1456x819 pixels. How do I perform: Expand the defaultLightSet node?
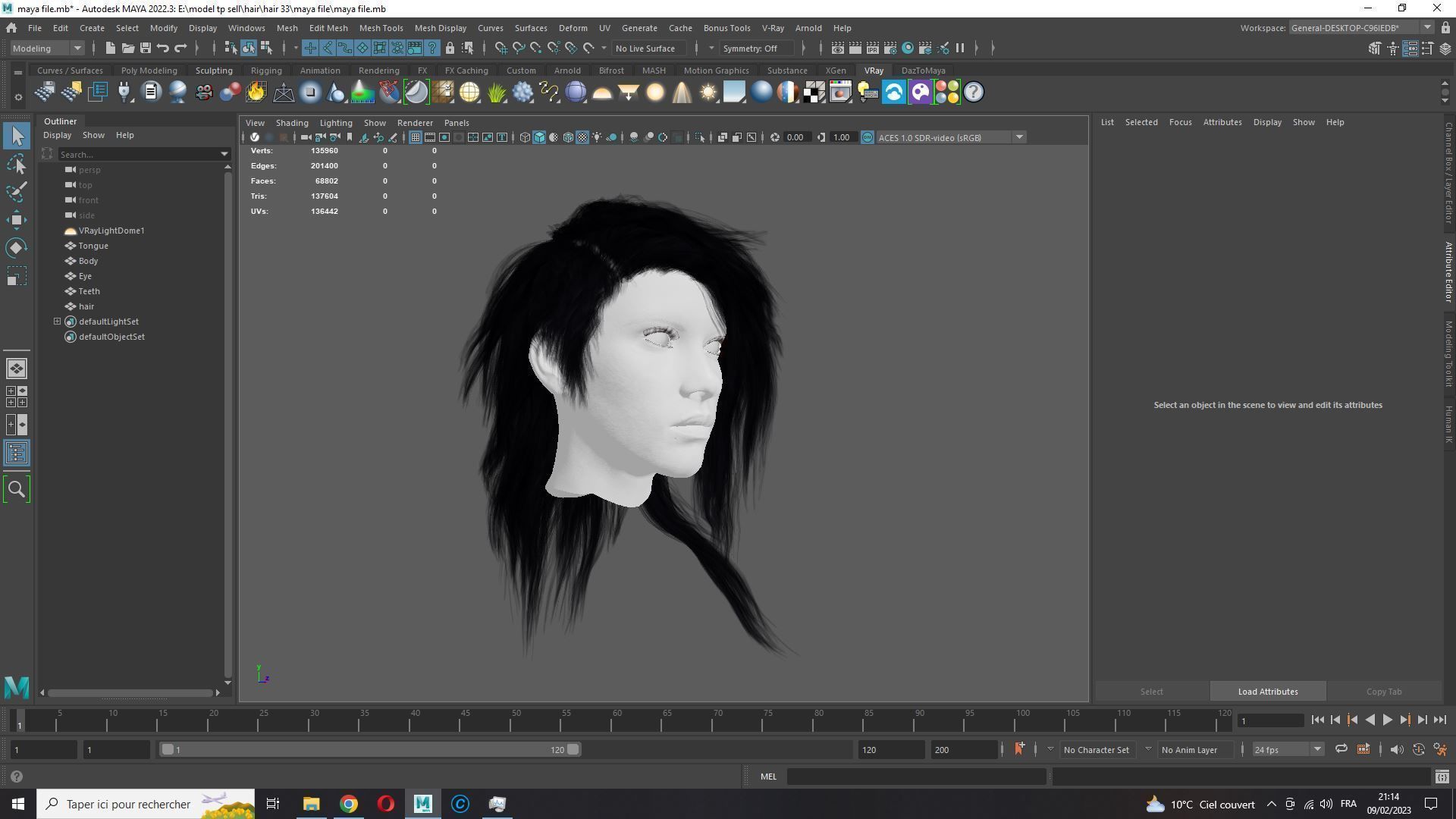57,322
